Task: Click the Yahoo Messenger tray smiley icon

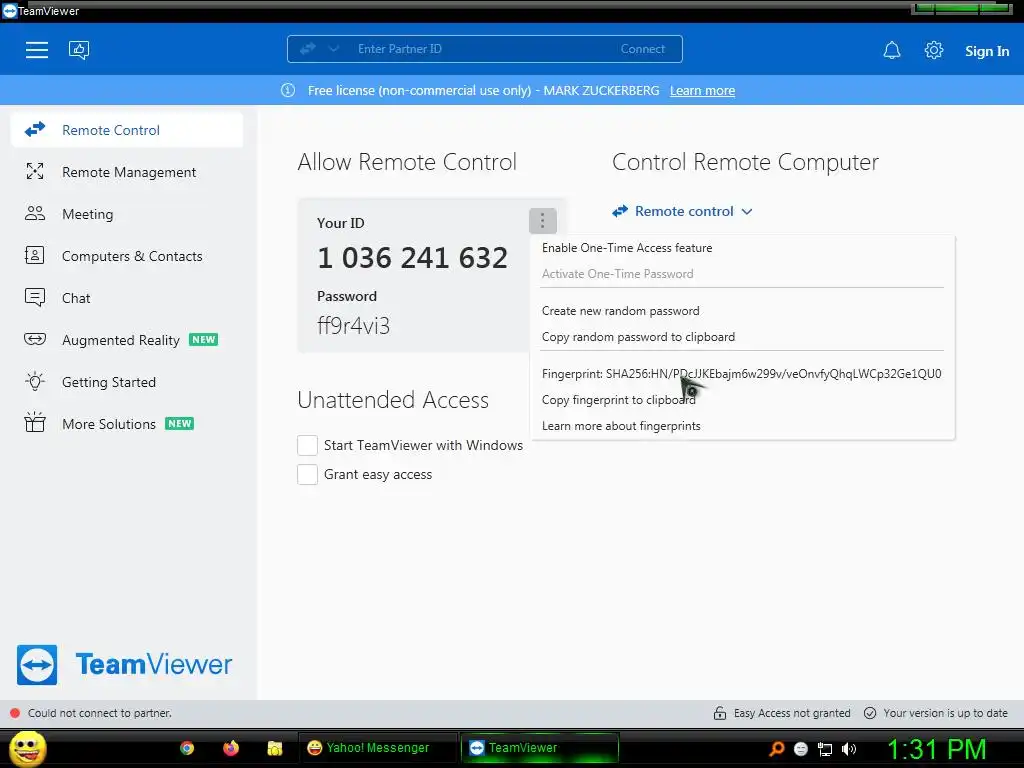Action: click(x=801, y=749)
